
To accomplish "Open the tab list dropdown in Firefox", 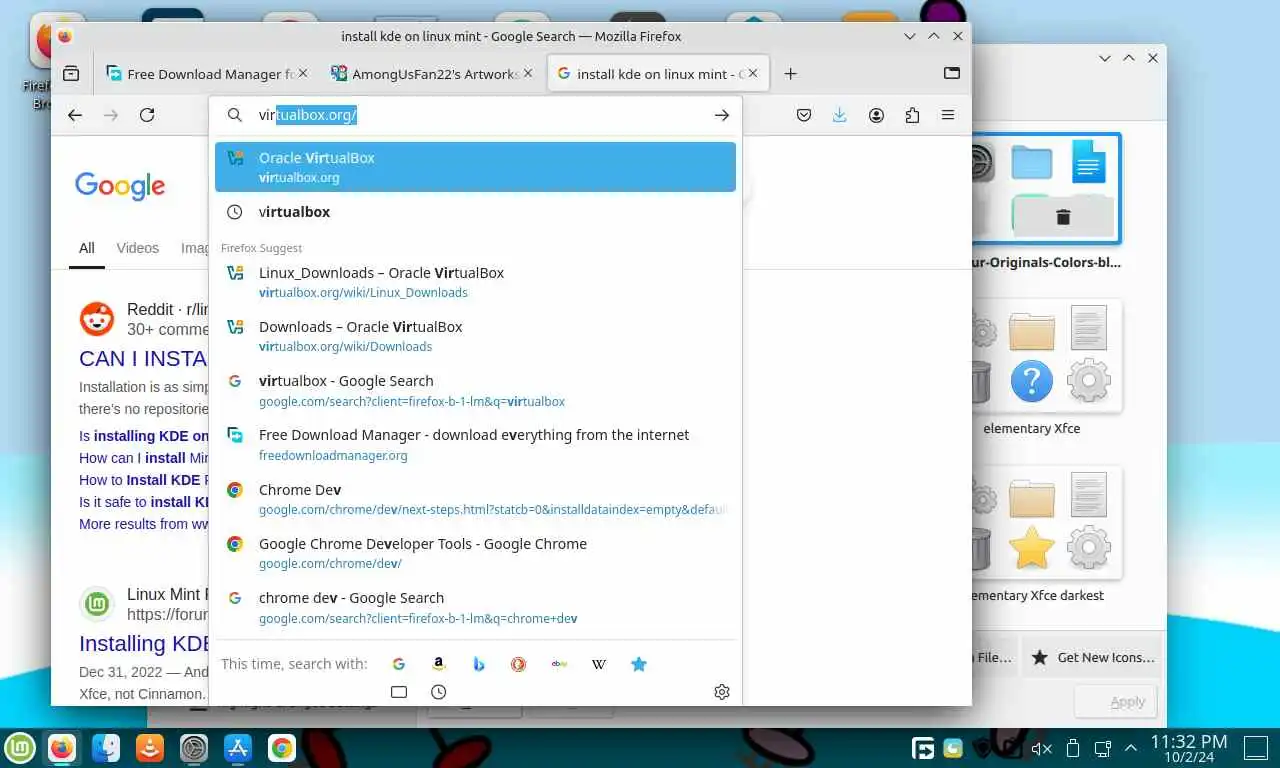I will [952, 73].
